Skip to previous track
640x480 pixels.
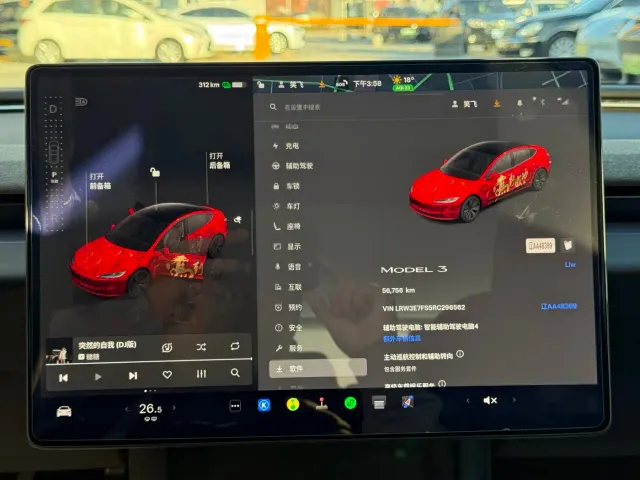[x=63, y=378]
